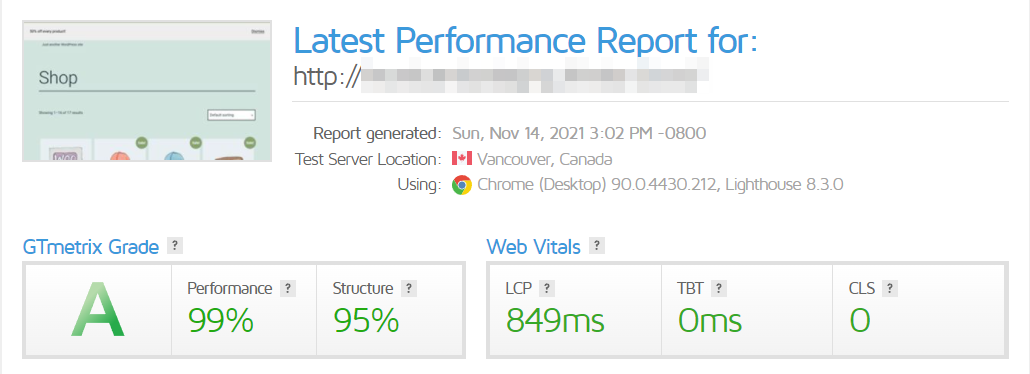Image resolution: width=1030 pixels, height=374 pixels.
Task: Click the TBT question mark icon
Action: [x=719, y=288]
